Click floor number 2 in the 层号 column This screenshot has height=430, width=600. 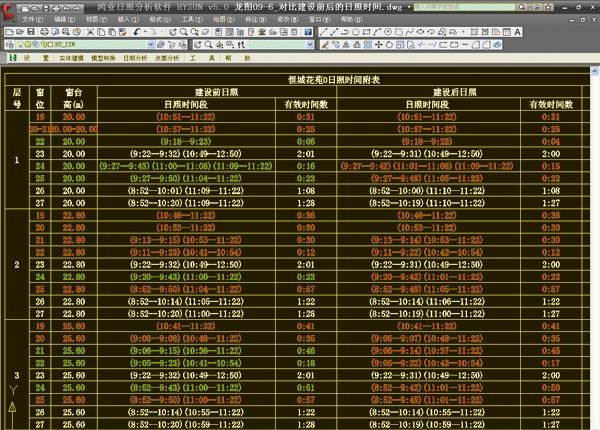pyautogui.click(x=17, y=265)
